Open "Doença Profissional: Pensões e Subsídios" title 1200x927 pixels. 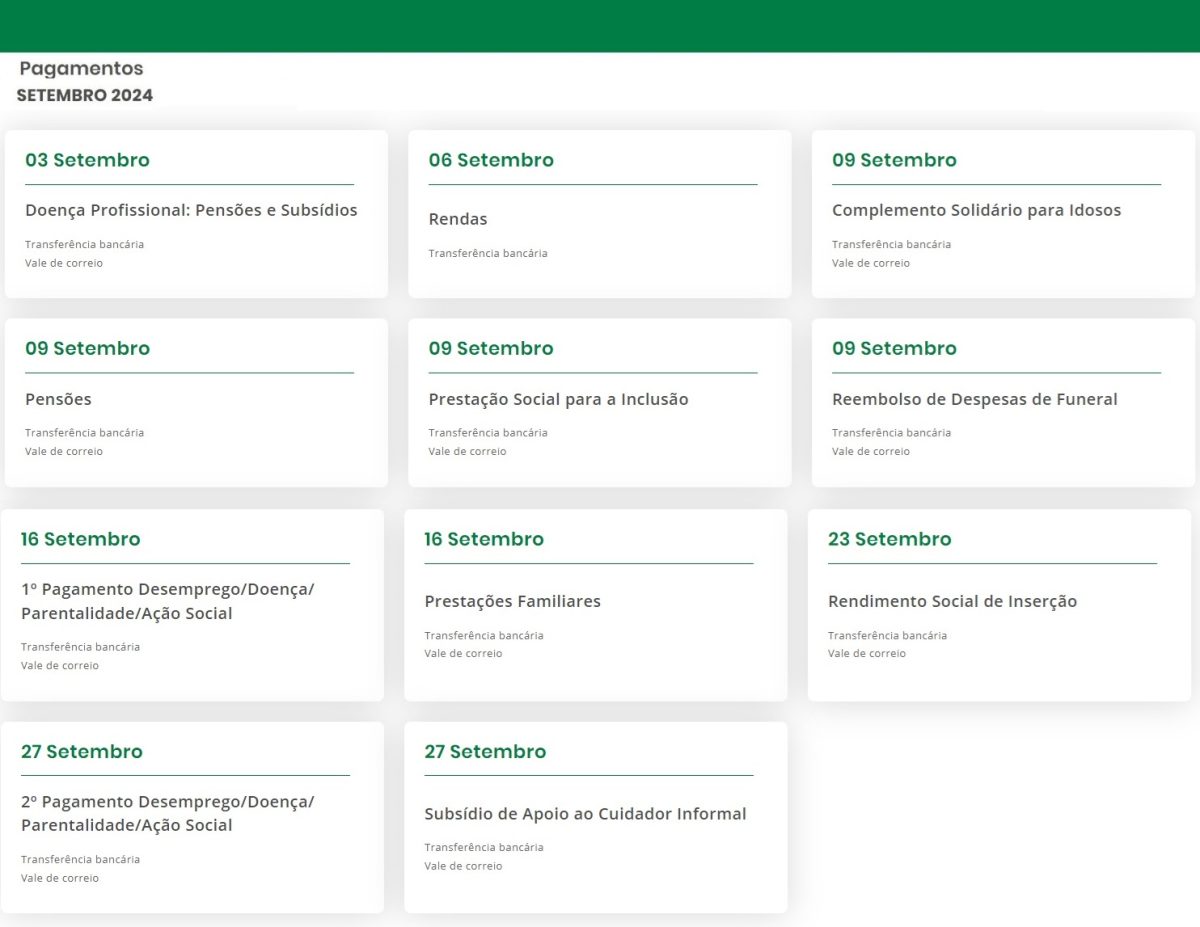coord(191,211)
